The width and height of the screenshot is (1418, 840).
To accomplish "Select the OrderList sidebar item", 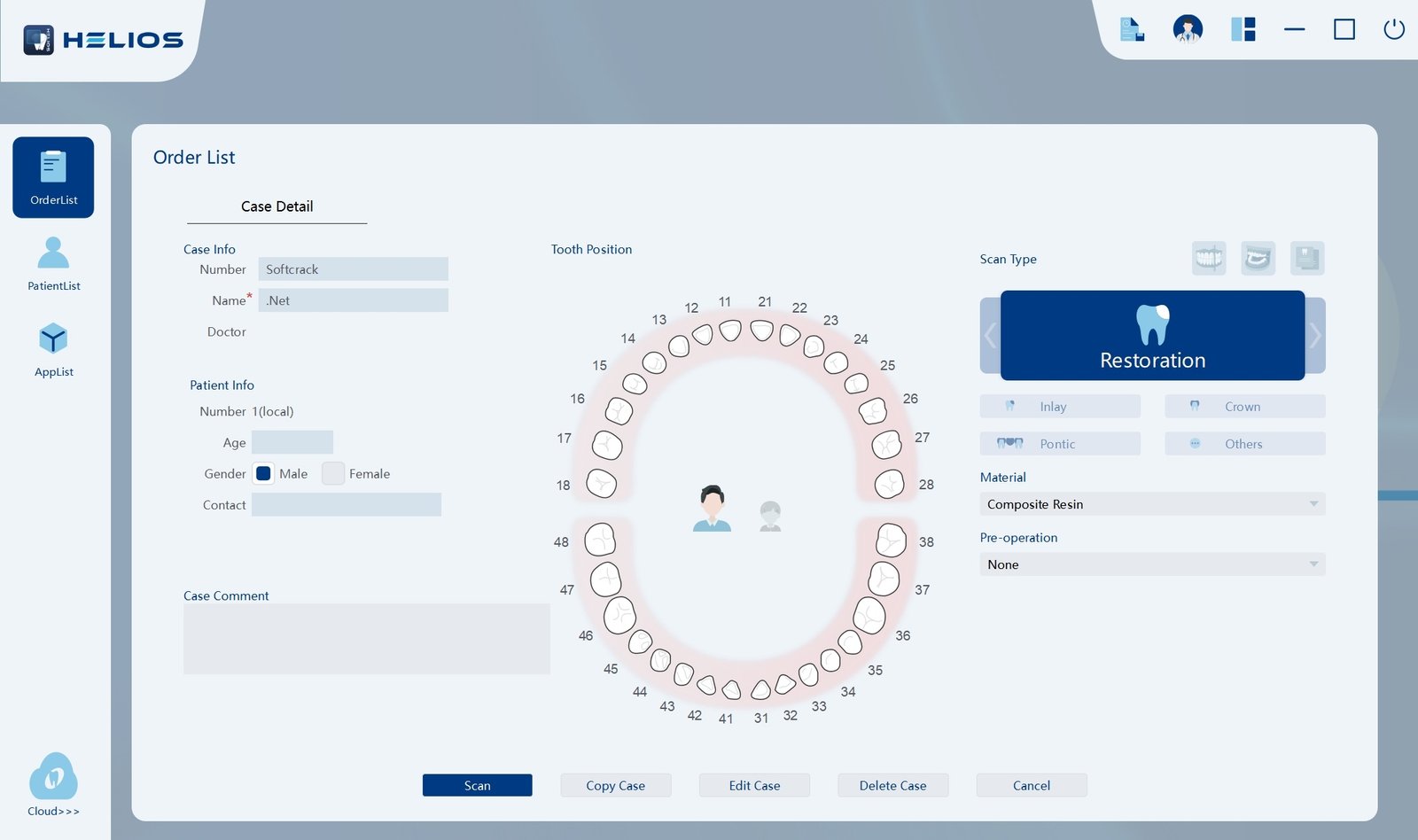I will click(53, 177).
